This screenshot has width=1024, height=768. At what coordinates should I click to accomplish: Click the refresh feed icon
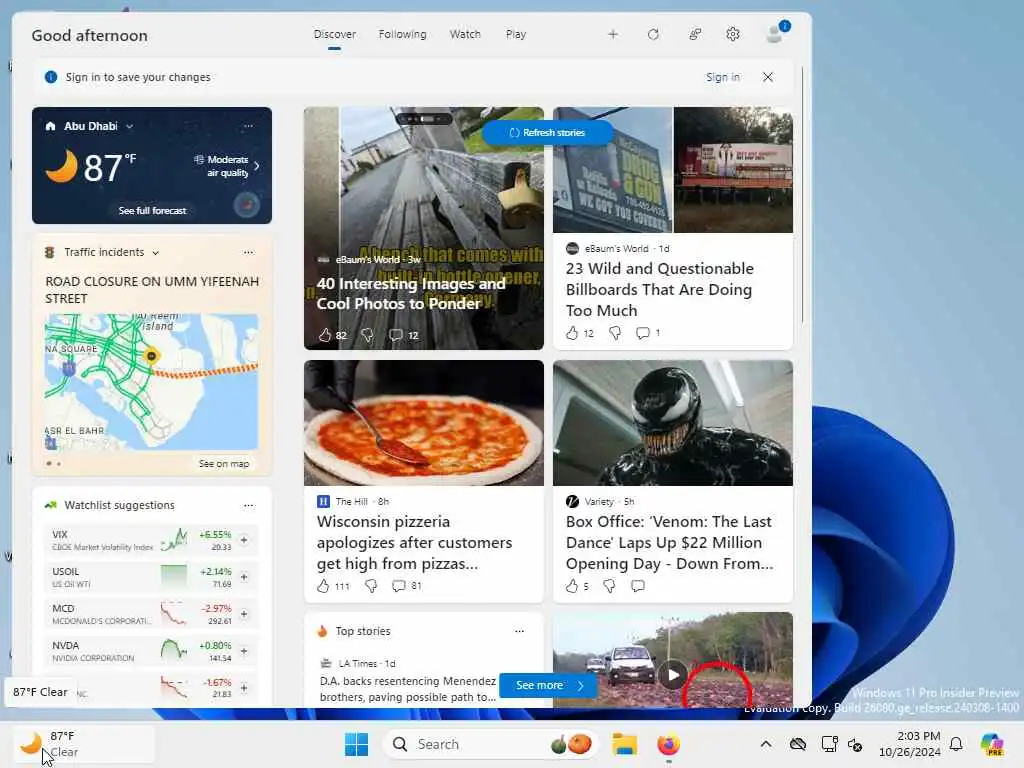coord(653,34)
